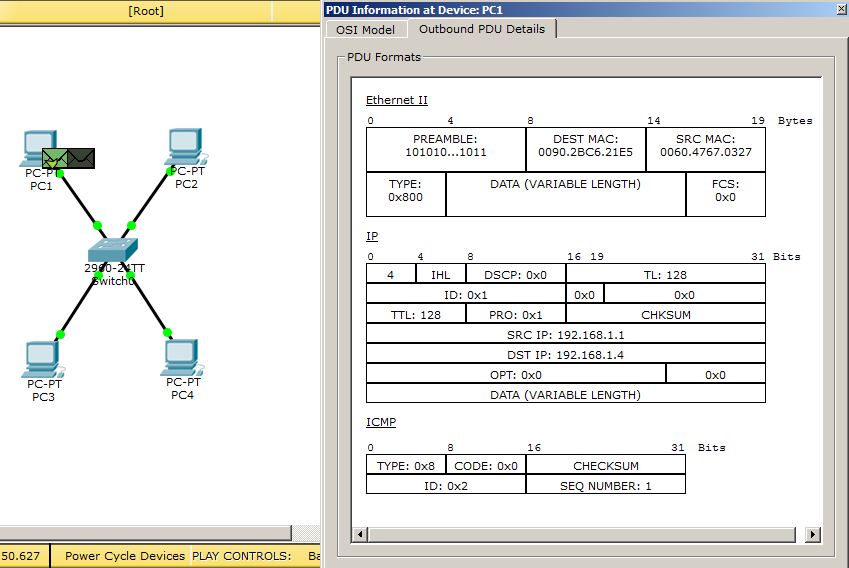Click the simulation time 50.627 readout
Viewport: 849px width, 568px height.
(x=21, y=556)
